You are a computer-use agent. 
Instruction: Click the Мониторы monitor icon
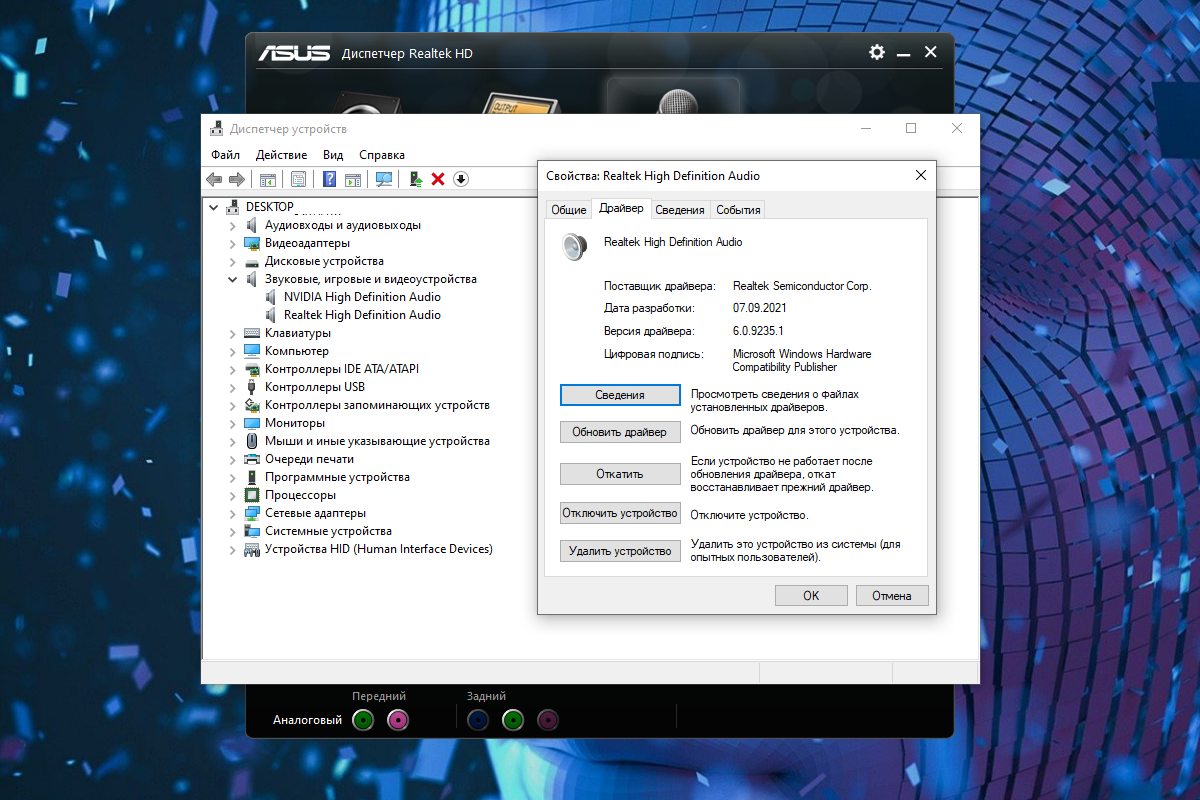[x=253, y=423]
